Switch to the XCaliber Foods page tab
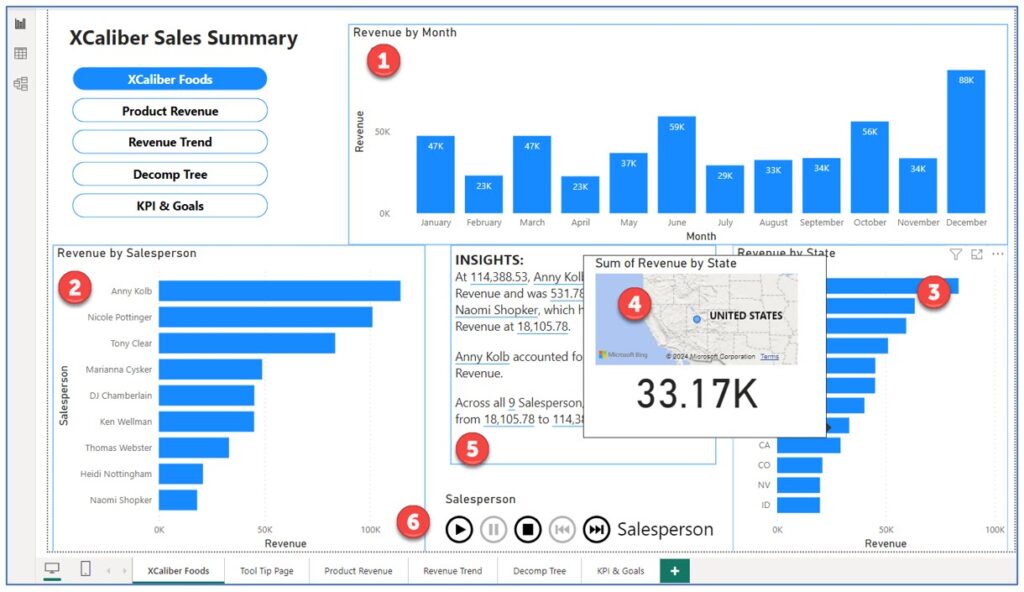Screen dimensions: 1024x592 coord(178,570)
